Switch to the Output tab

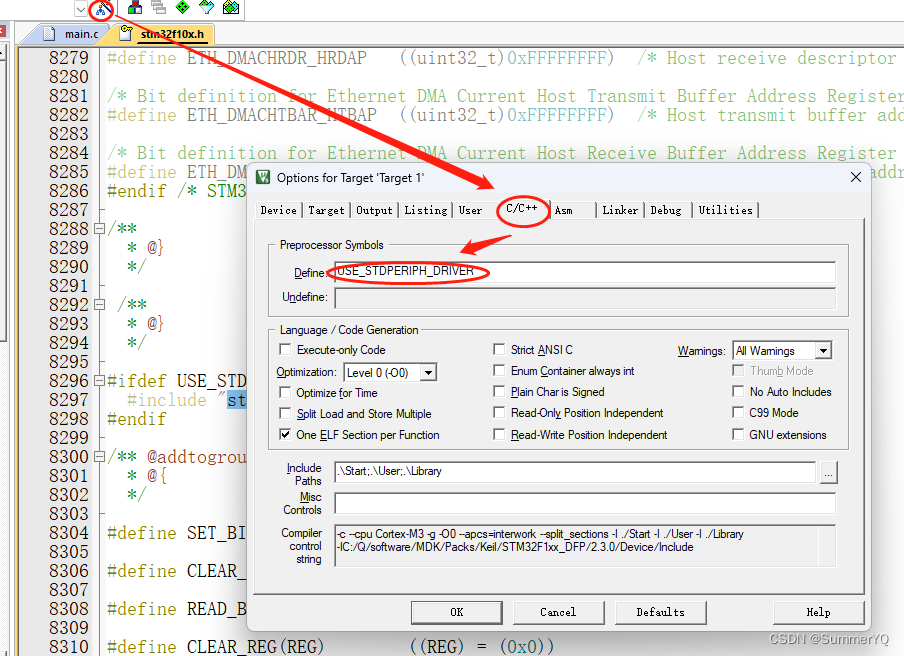pos(374,210)
